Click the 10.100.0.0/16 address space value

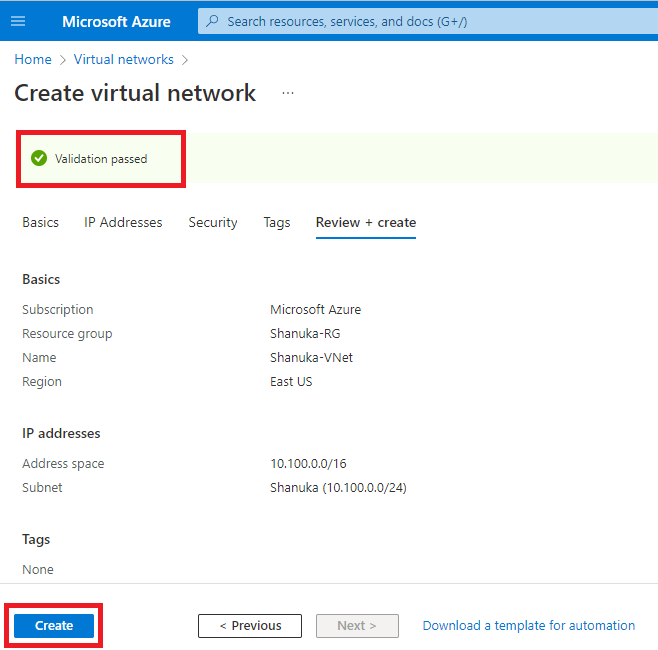coord(308,463)
